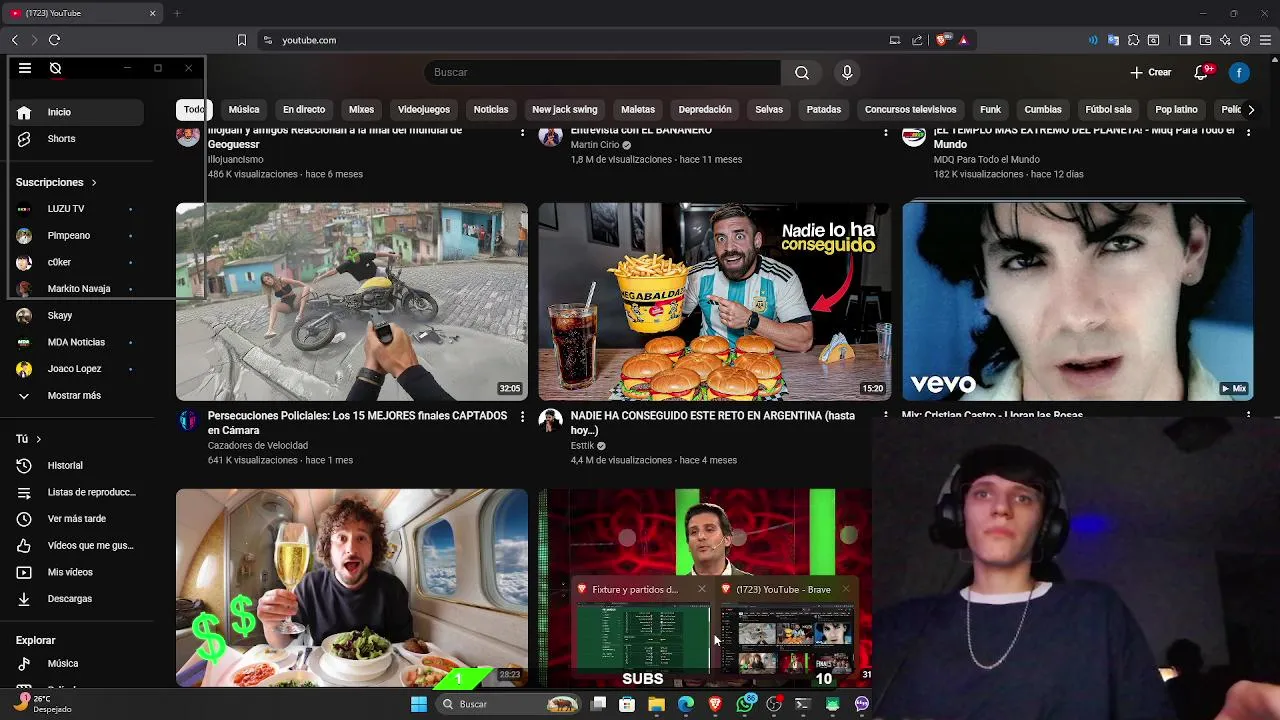Viewport: 1280px width, 720px height.
Task: Expand Mostrar más subscriptions
Action: click(75, 395)
